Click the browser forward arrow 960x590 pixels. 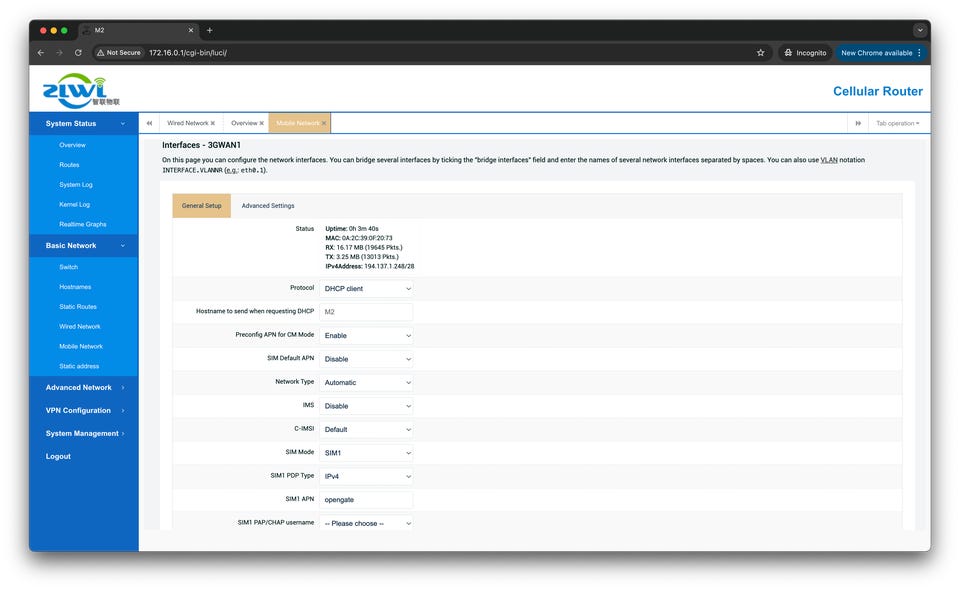point(59,53)
